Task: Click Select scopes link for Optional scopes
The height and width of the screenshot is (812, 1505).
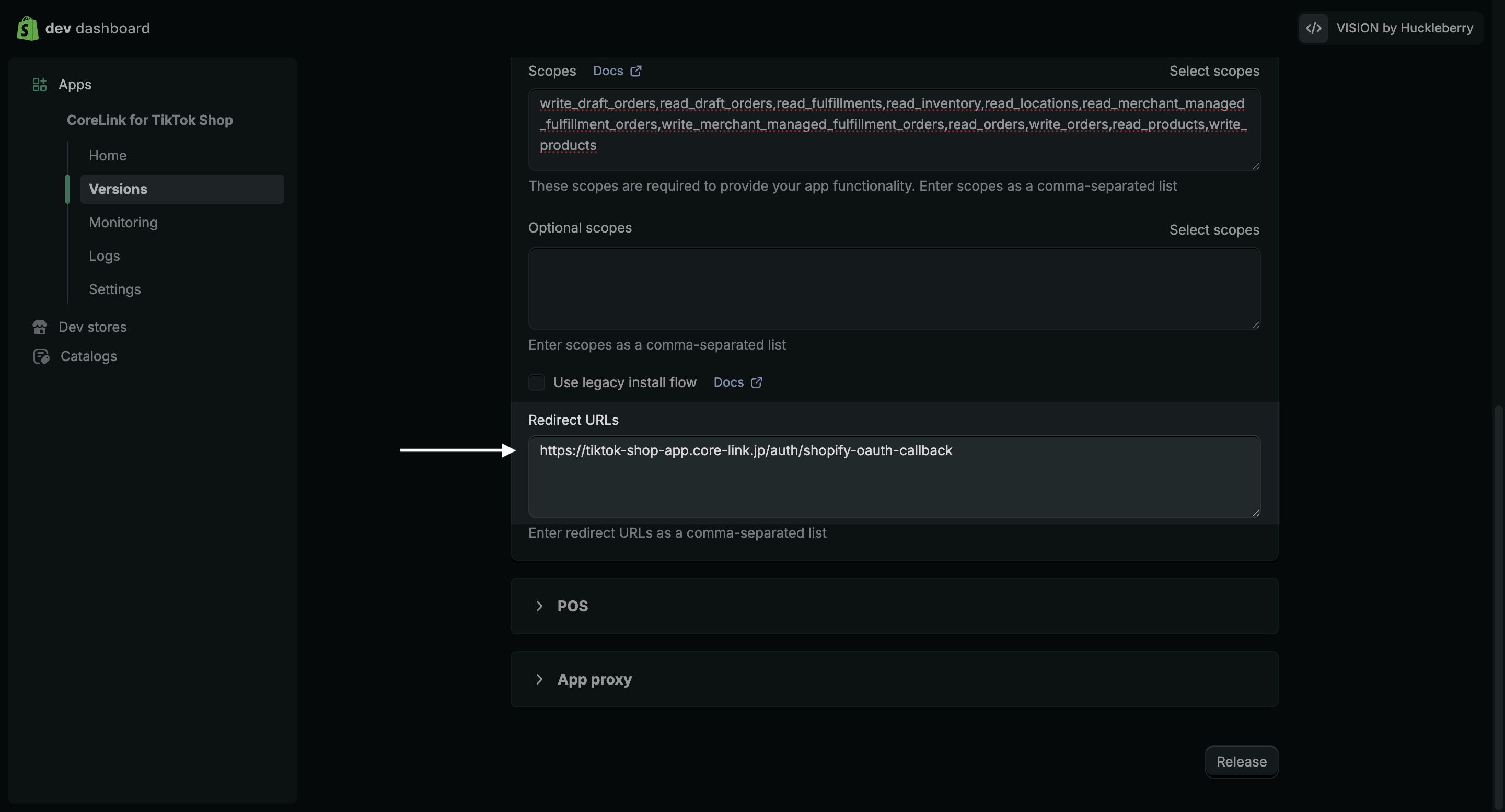Action: [x=1214, y=230]
